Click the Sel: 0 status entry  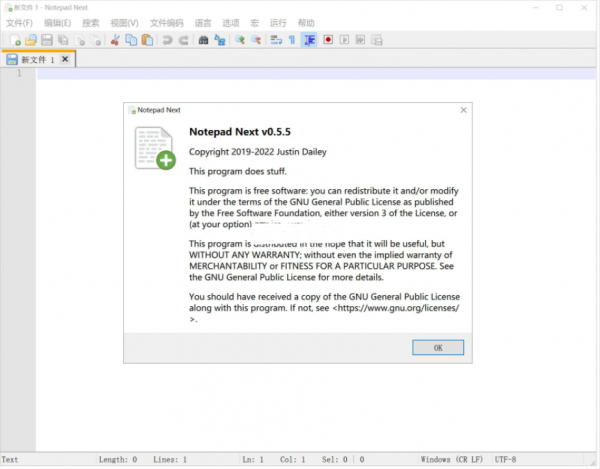click(x=334, y=459)
